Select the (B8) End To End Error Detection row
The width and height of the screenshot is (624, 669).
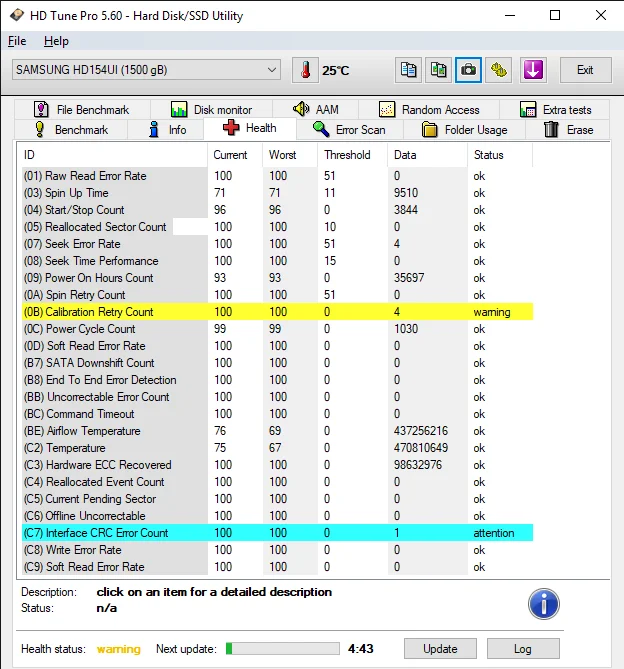tap(277, 380)
